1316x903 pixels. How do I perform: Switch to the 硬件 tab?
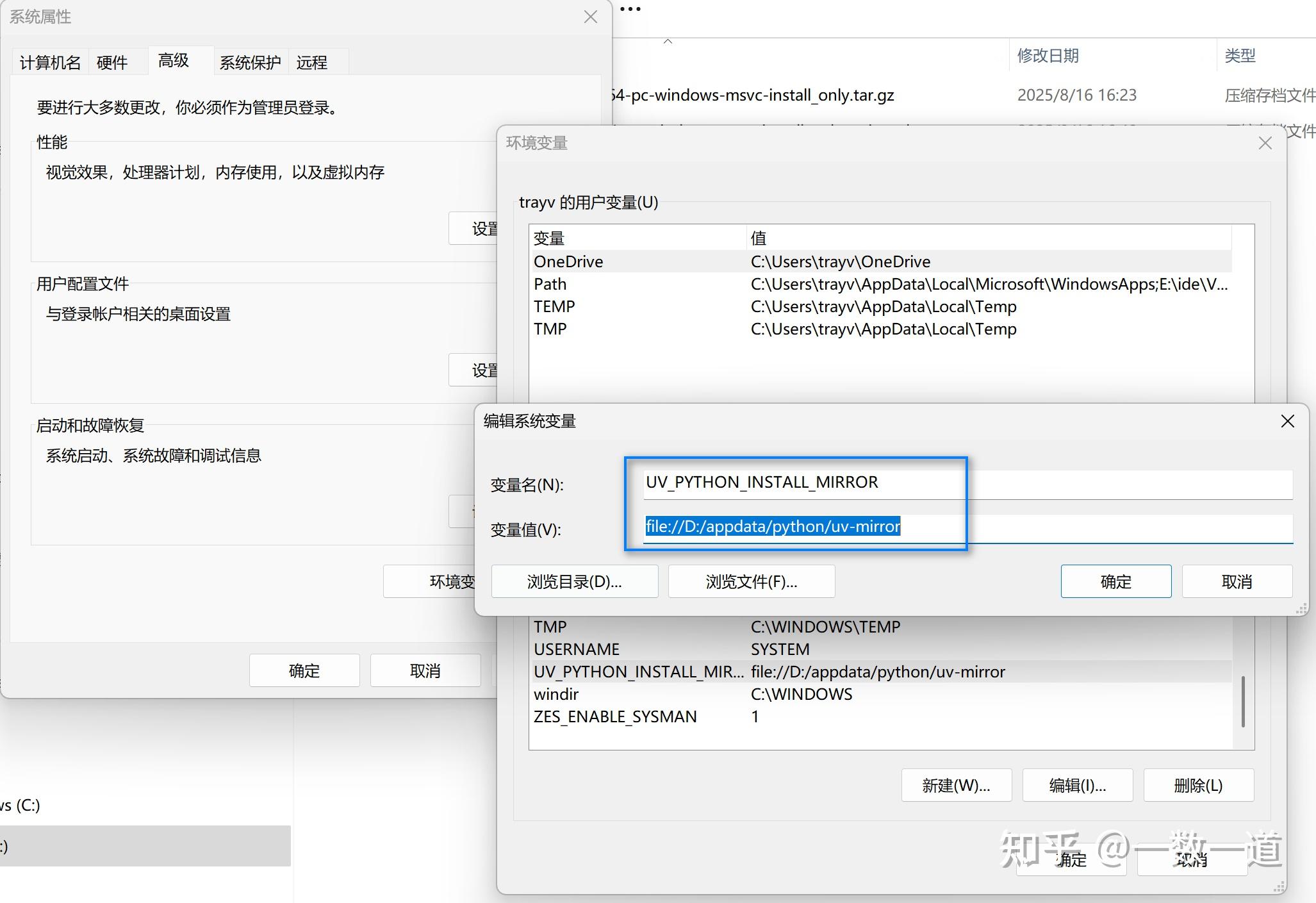point(111,62)
